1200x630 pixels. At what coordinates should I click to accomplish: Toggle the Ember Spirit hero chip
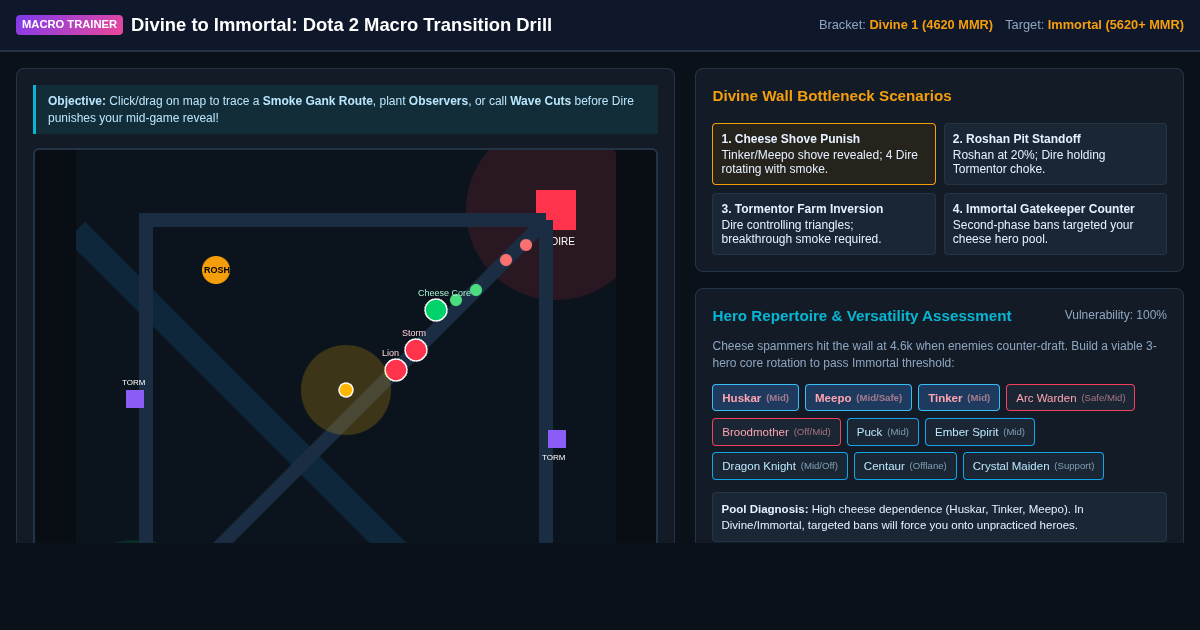980,432
